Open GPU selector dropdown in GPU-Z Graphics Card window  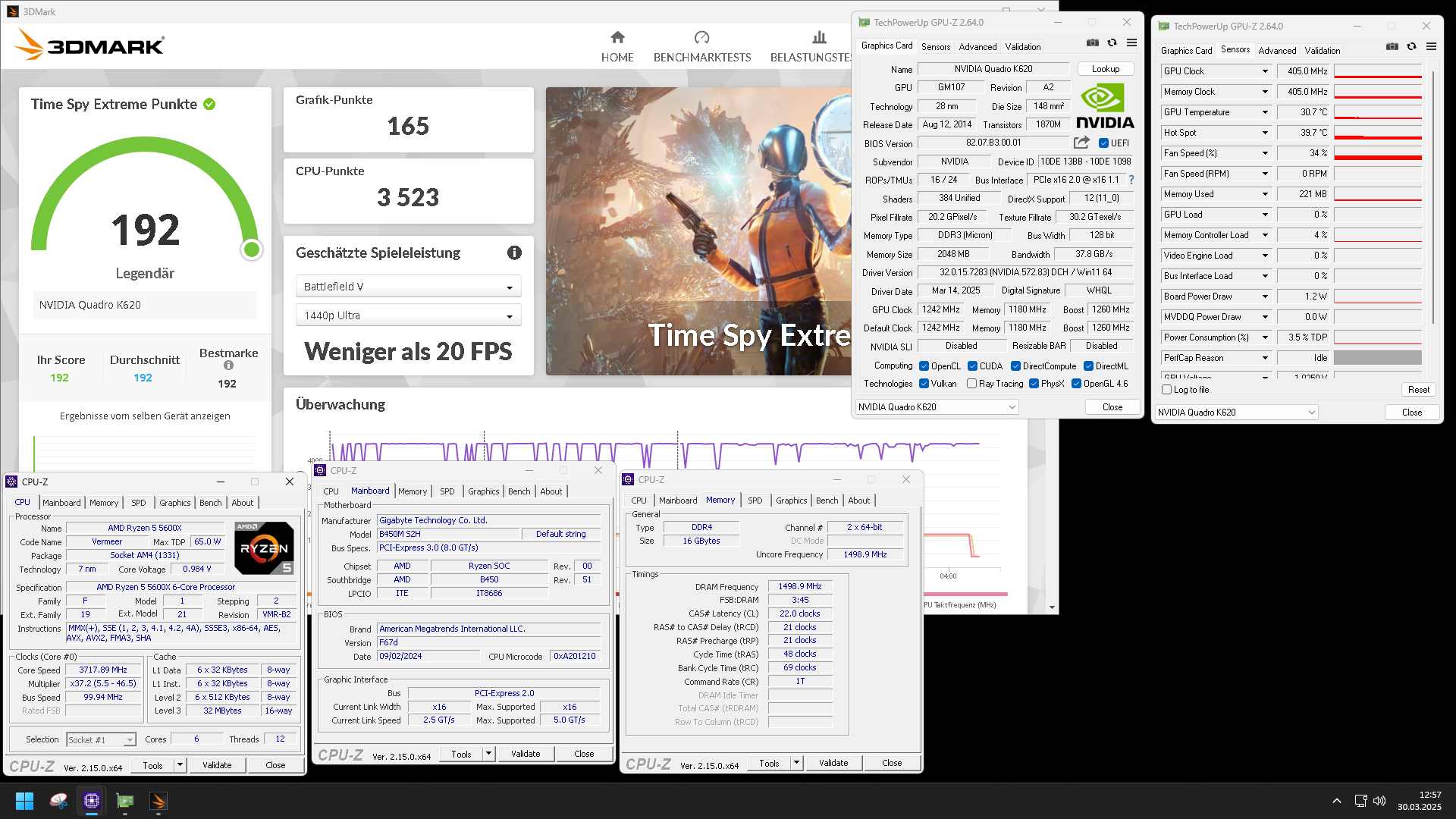937,407
